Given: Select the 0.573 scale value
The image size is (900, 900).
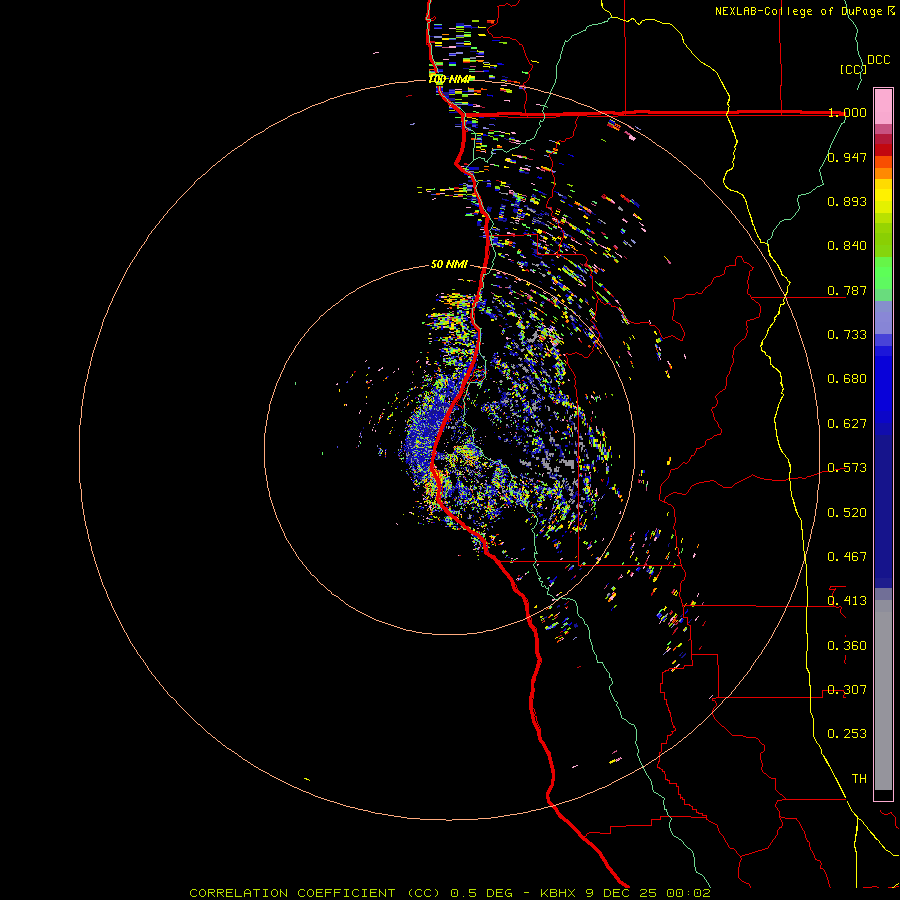Looking at the screenshot, I should (x=847, y=468).
